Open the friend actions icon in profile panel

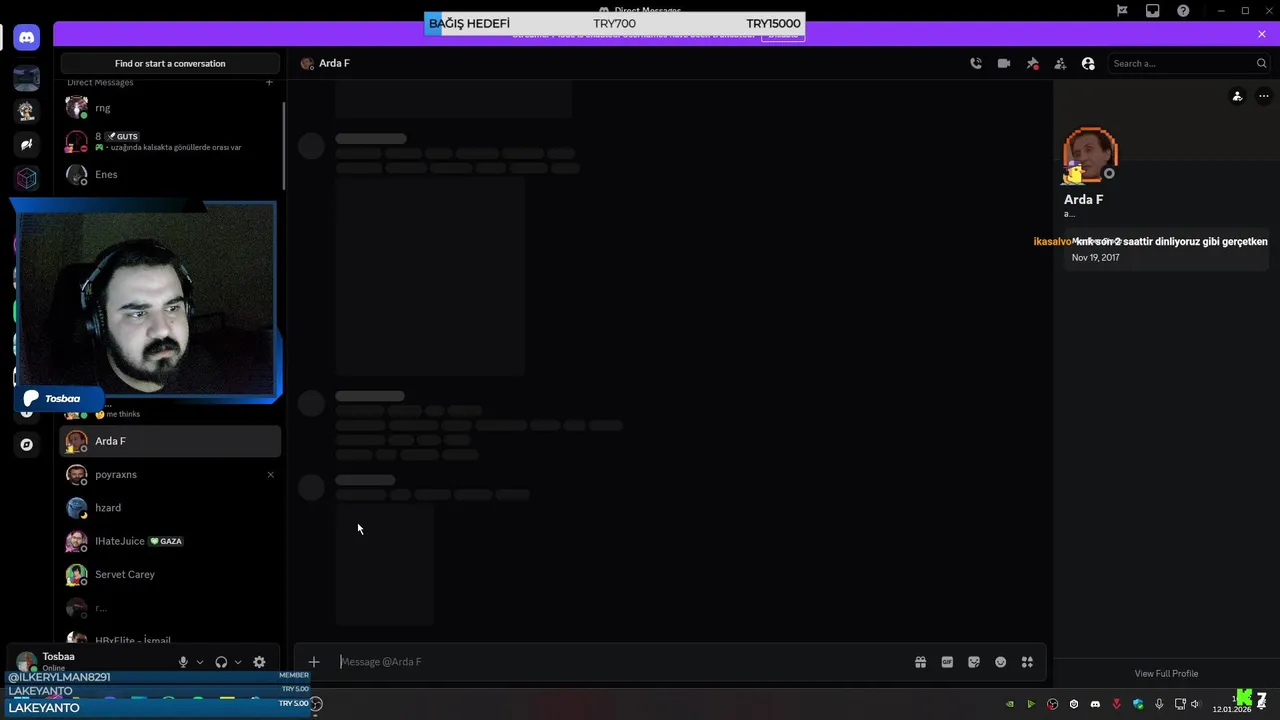tap(1237, 96)
